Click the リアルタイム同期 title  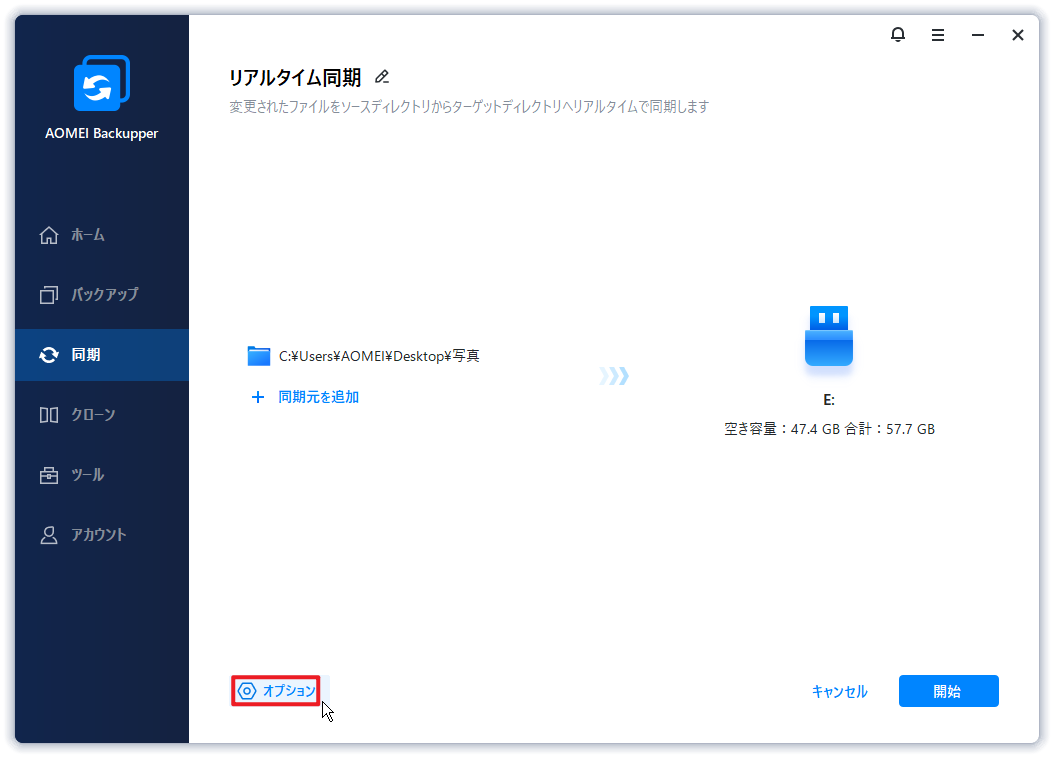[x=295, y=77]
